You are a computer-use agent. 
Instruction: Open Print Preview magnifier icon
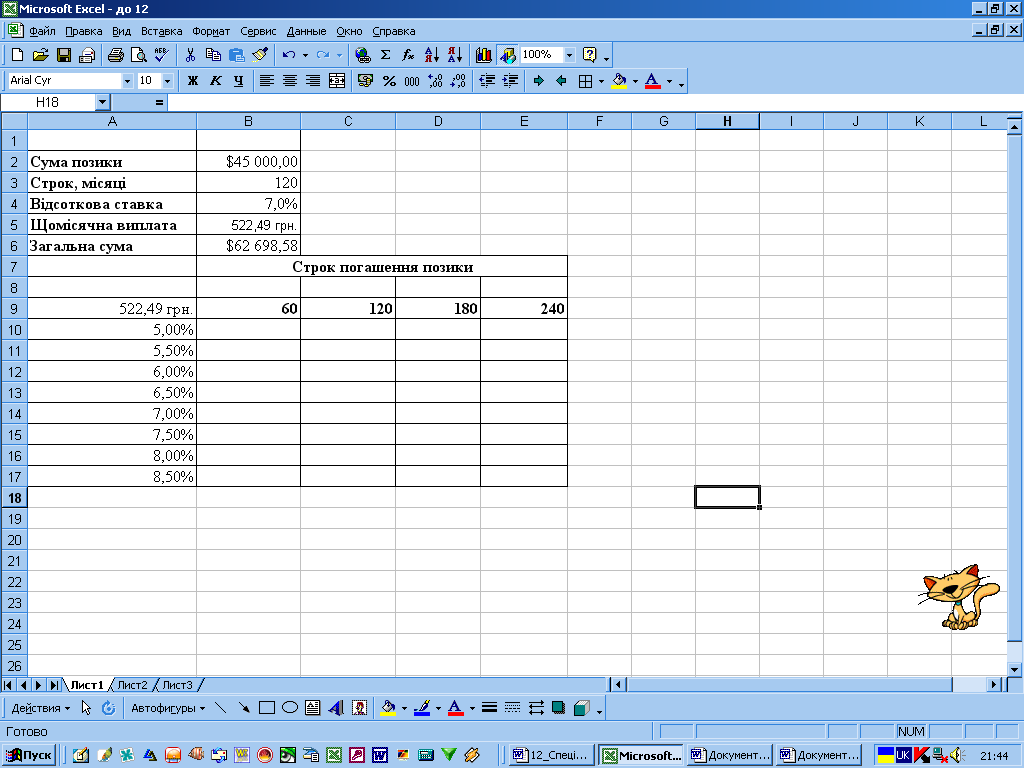(x=138, y=55)
